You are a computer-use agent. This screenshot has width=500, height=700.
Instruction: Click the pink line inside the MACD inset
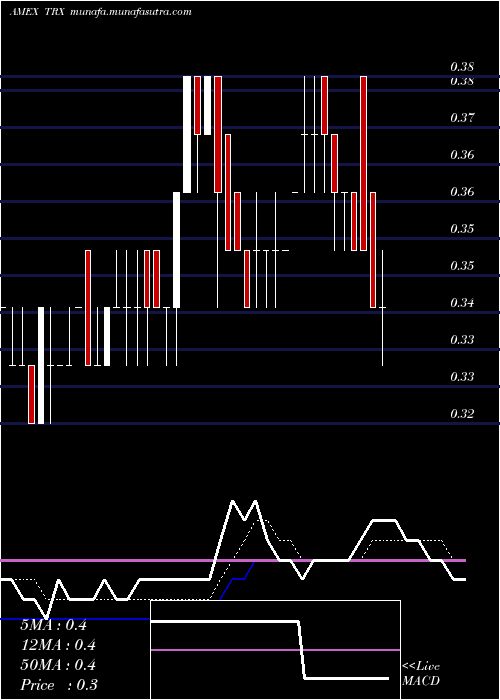tap(275, 650)
